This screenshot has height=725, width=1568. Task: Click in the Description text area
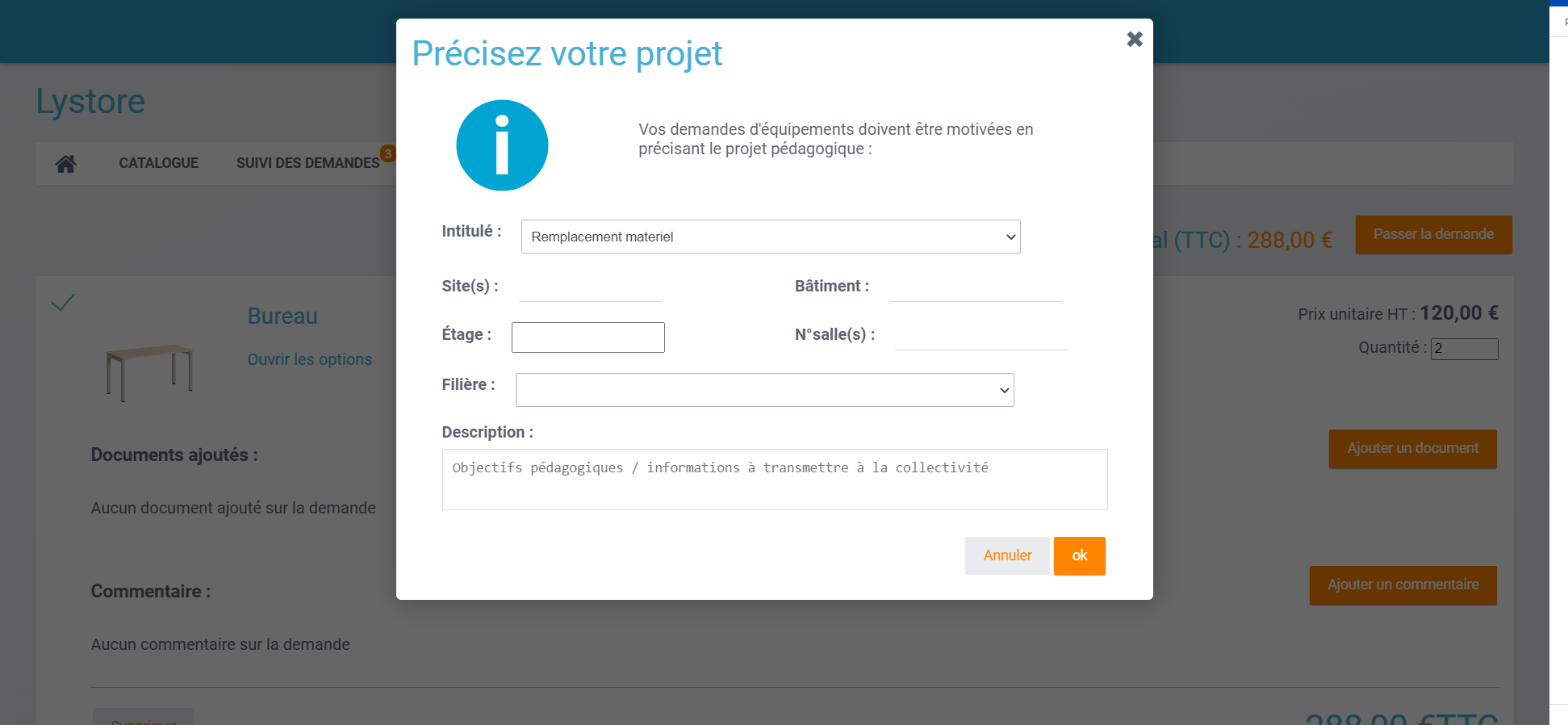(774, 480)
